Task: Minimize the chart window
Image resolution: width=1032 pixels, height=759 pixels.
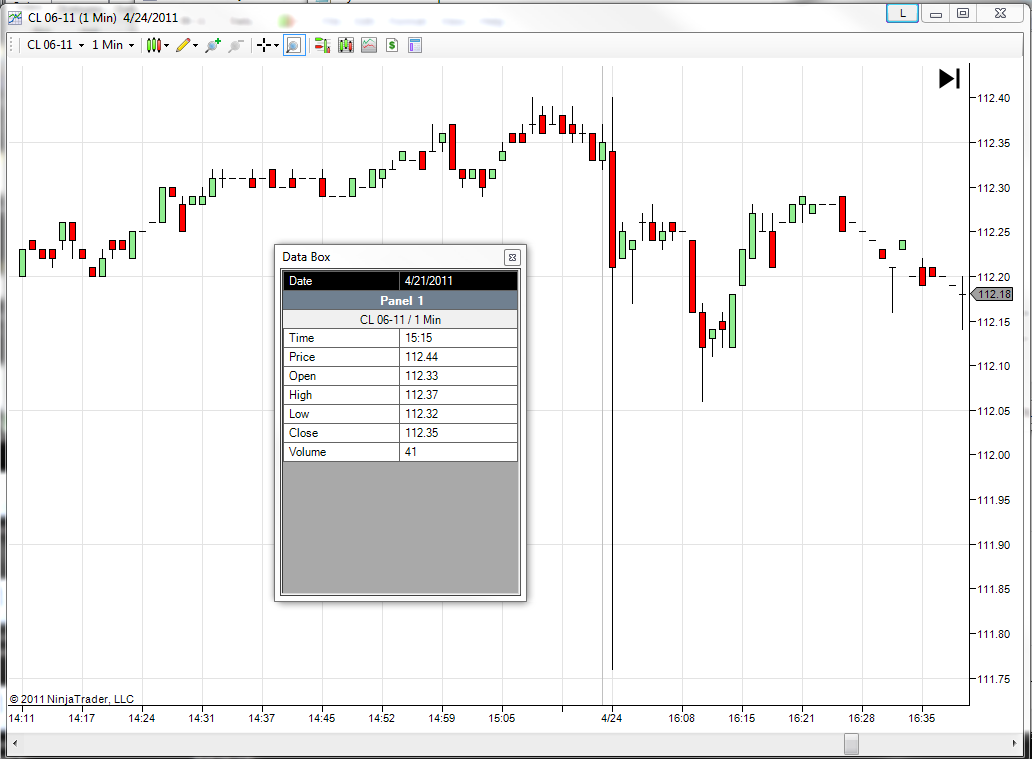Action: coord(935,13)
